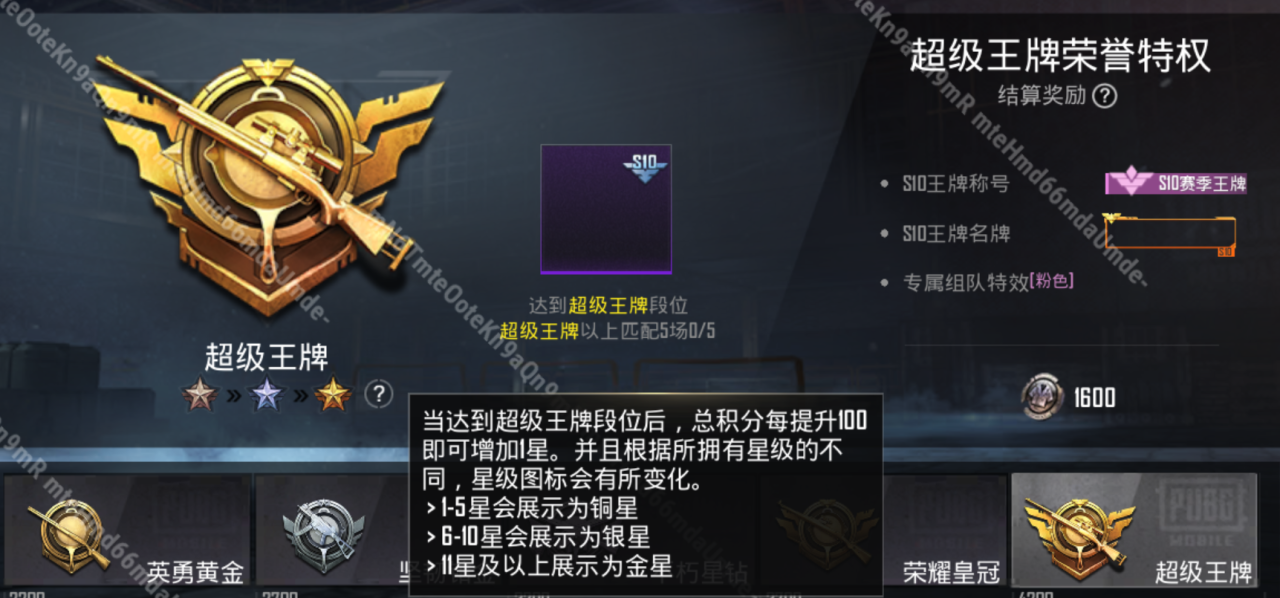Click the silver star icon
Viewport: 1280px width, 598px height.
point(267,395)
